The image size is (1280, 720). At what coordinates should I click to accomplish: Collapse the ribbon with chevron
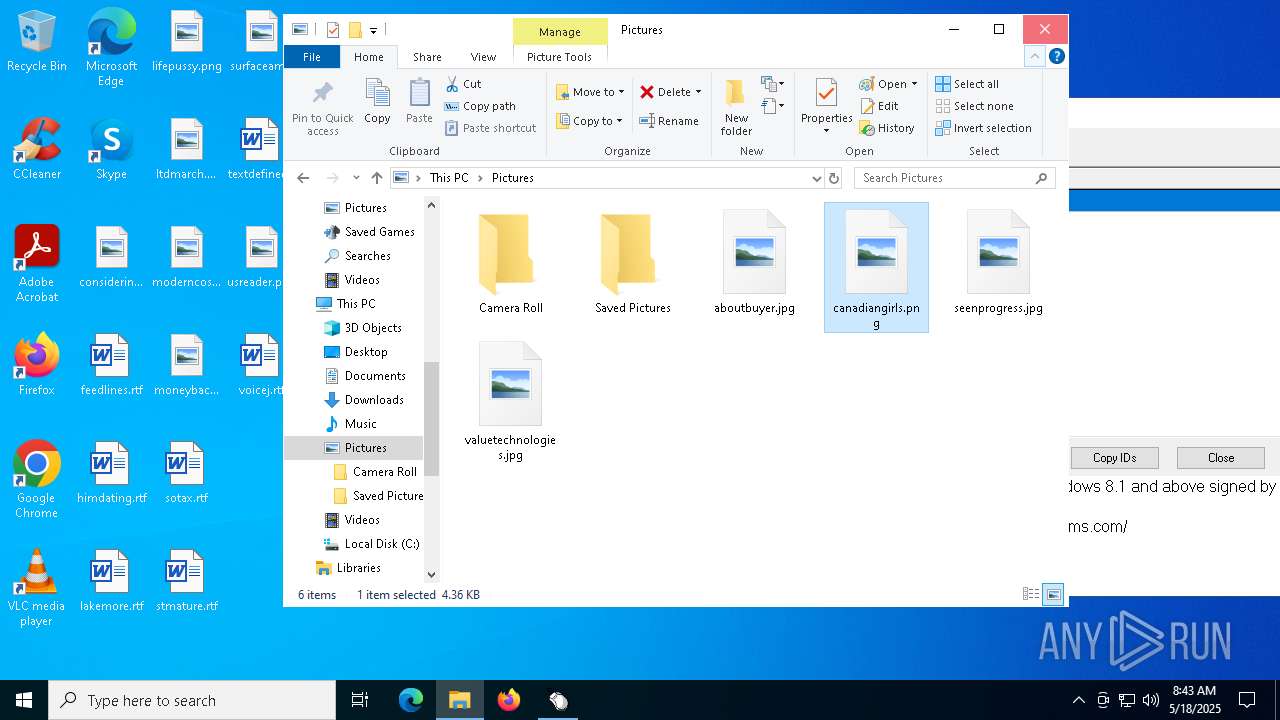click(1034, 57)
